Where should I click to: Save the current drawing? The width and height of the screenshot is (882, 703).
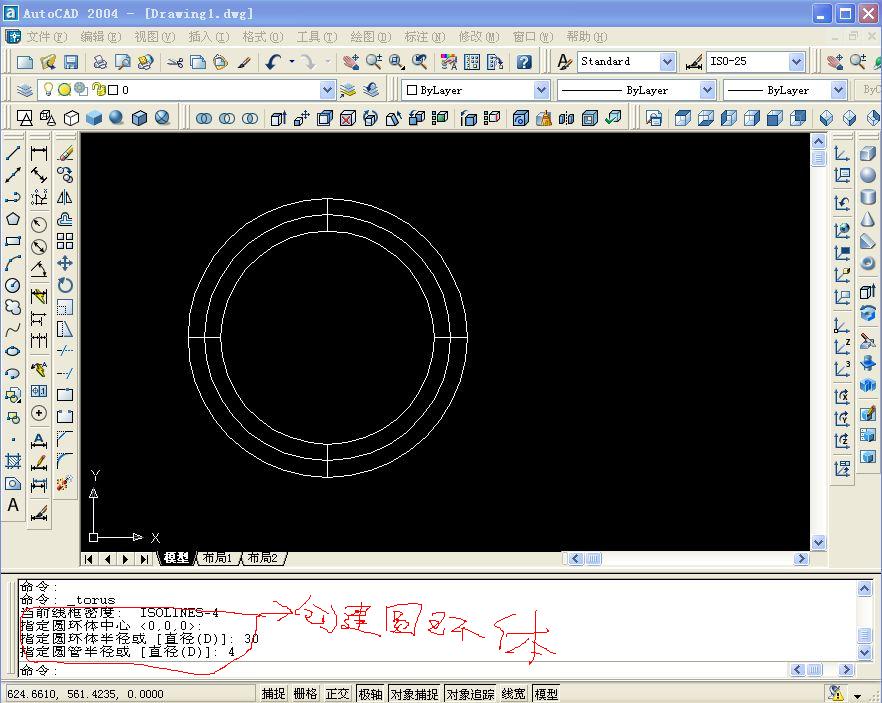[x=71, y=61]
